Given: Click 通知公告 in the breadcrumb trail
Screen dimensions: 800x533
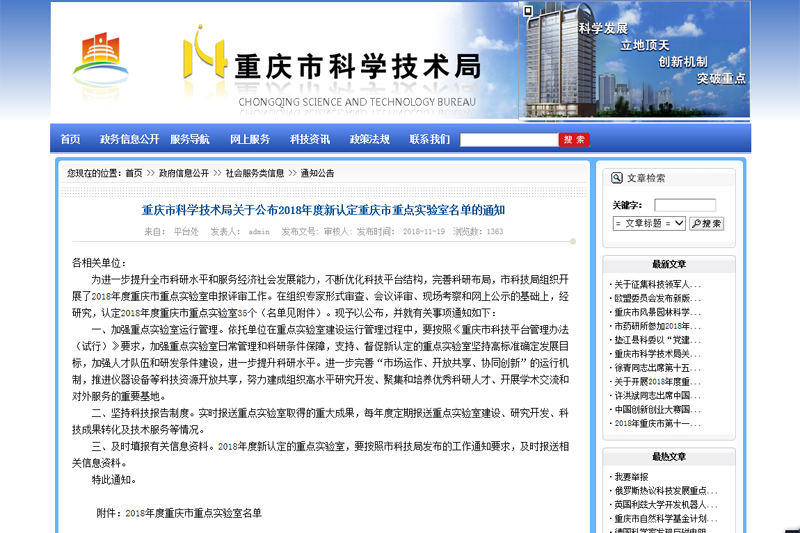Looking at the screenshot, I should (x=317, y=173).
